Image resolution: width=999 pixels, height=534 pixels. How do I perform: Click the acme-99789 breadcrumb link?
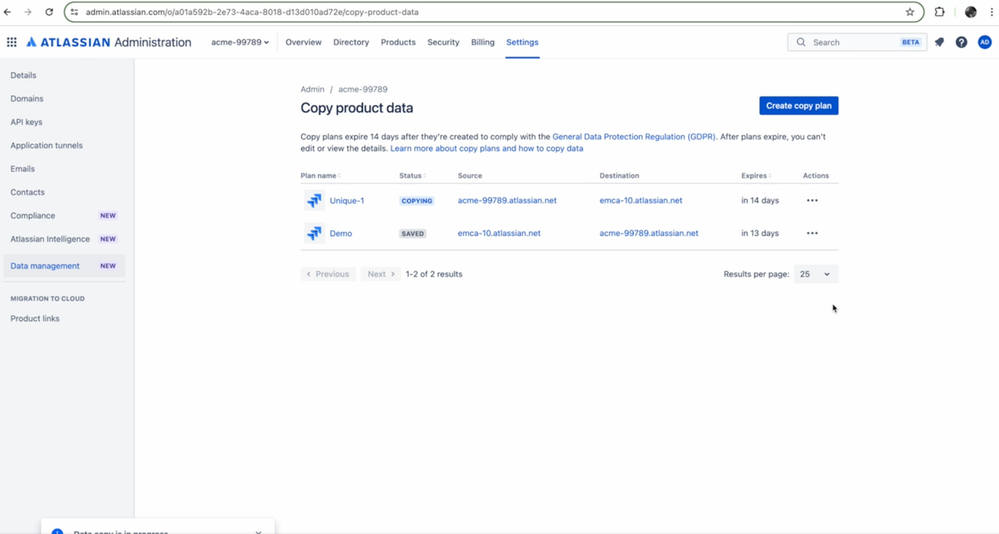point(363,89)
